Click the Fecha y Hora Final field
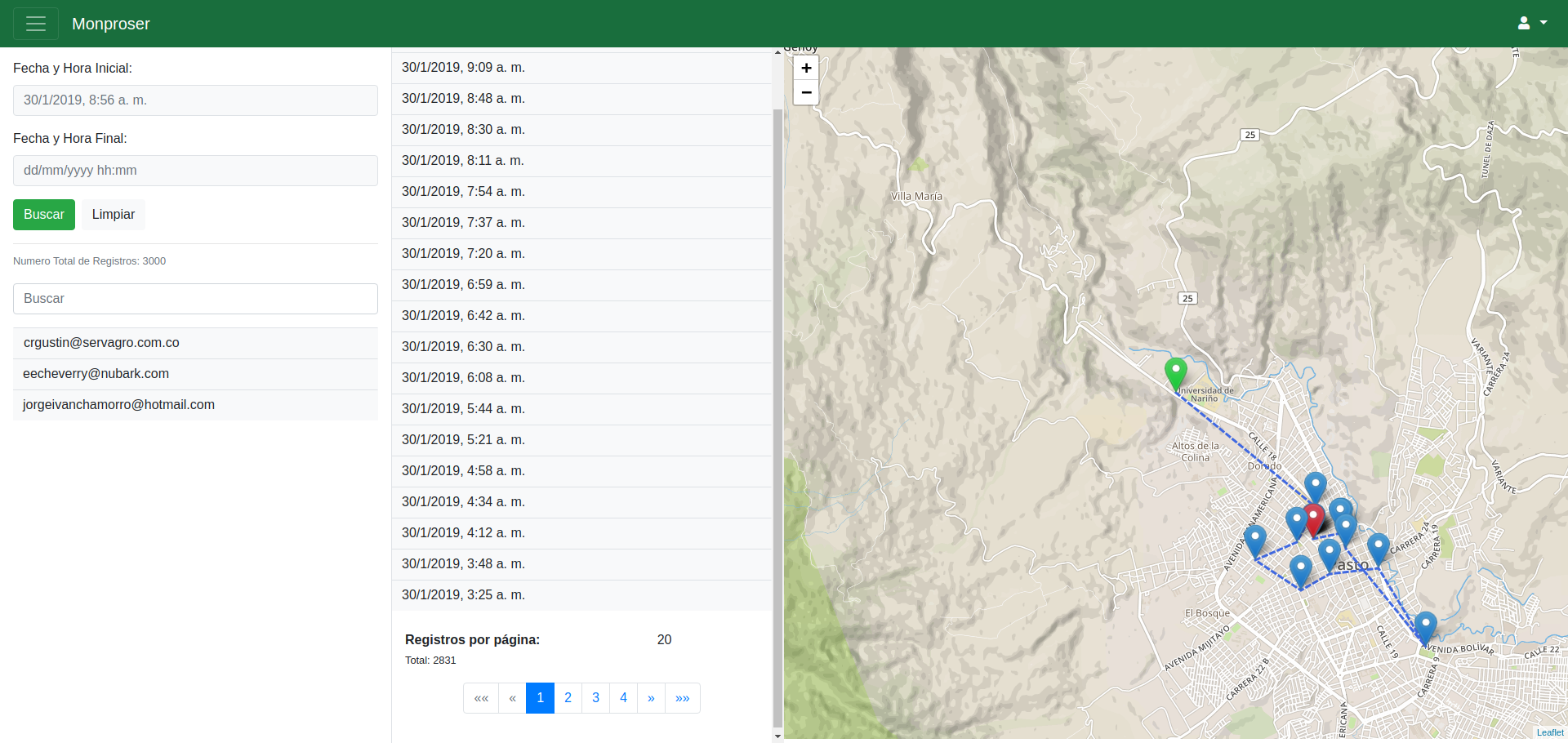The image size is (1568, 743). pos(195,171)
